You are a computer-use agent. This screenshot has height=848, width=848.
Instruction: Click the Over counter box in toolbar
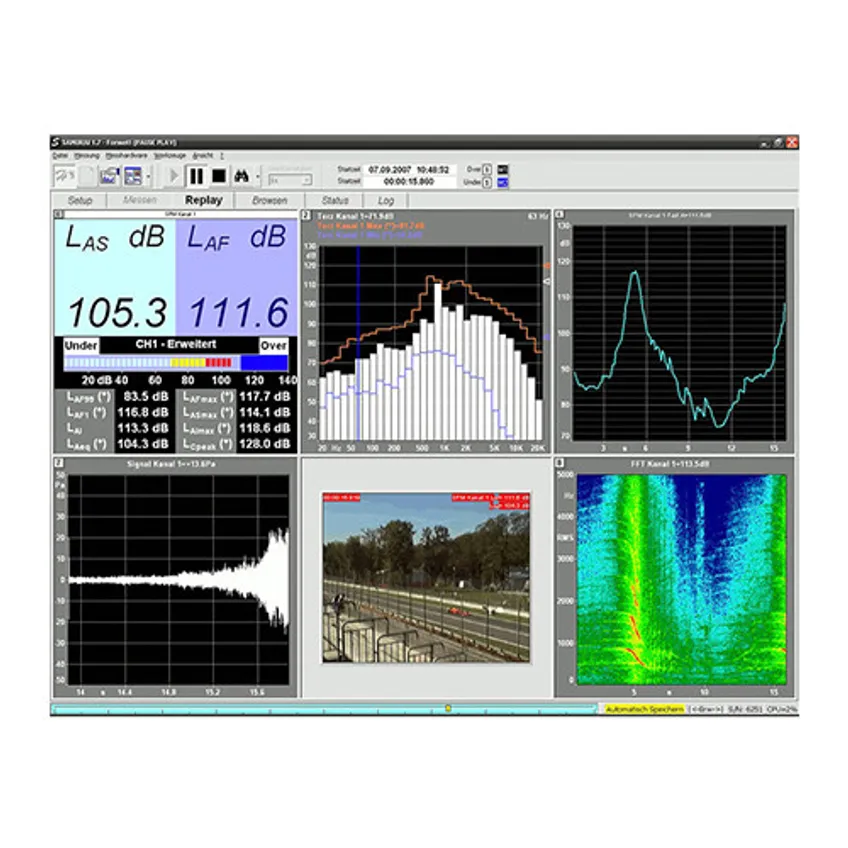tap(487, 170)
